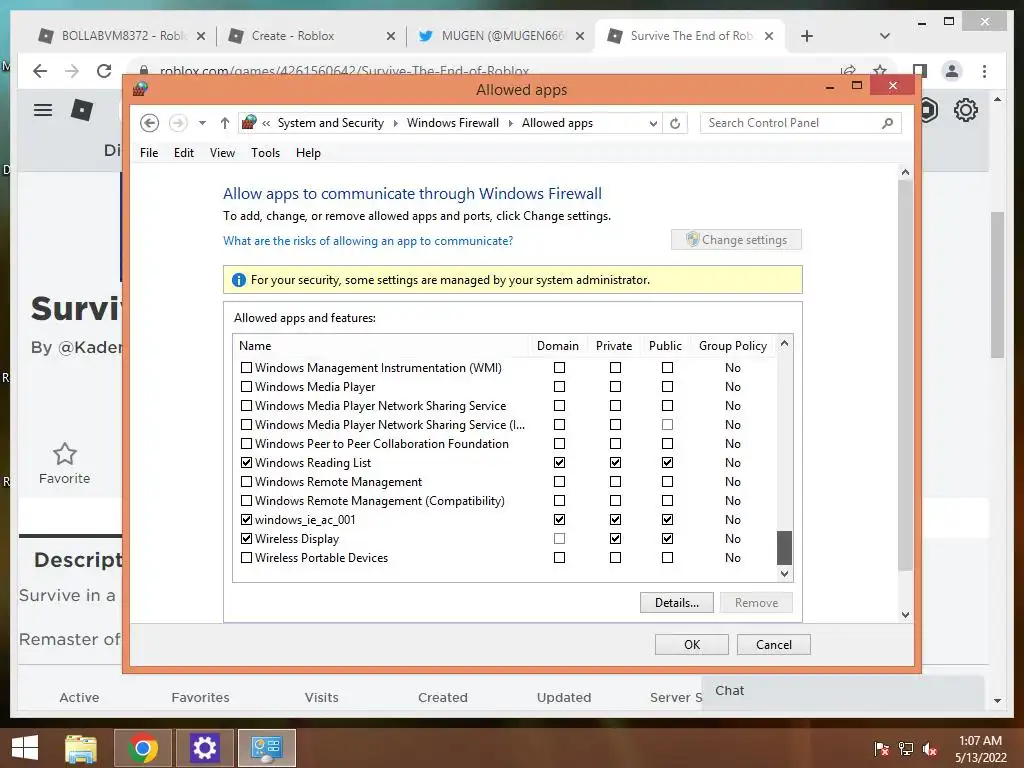The image size is (1024, 768).
Task: Open the Roblox Chat bar
Action: pyautogui.click(x=844, y=692)
